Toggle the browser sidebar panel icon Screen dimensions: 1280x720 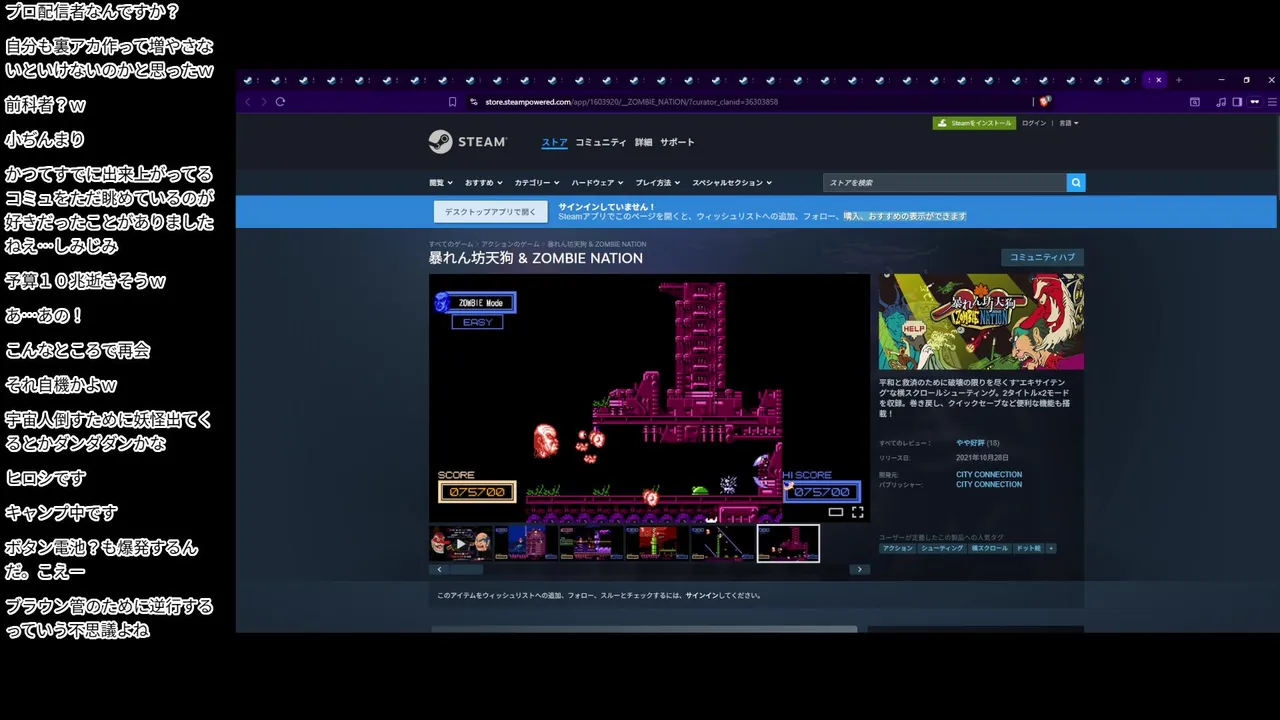pos(1237,102)
